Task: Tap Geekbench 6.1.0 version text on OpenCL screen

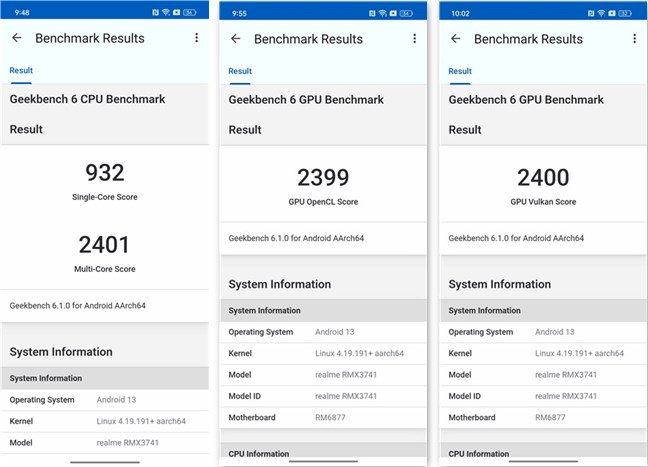Action: [296, 238]
